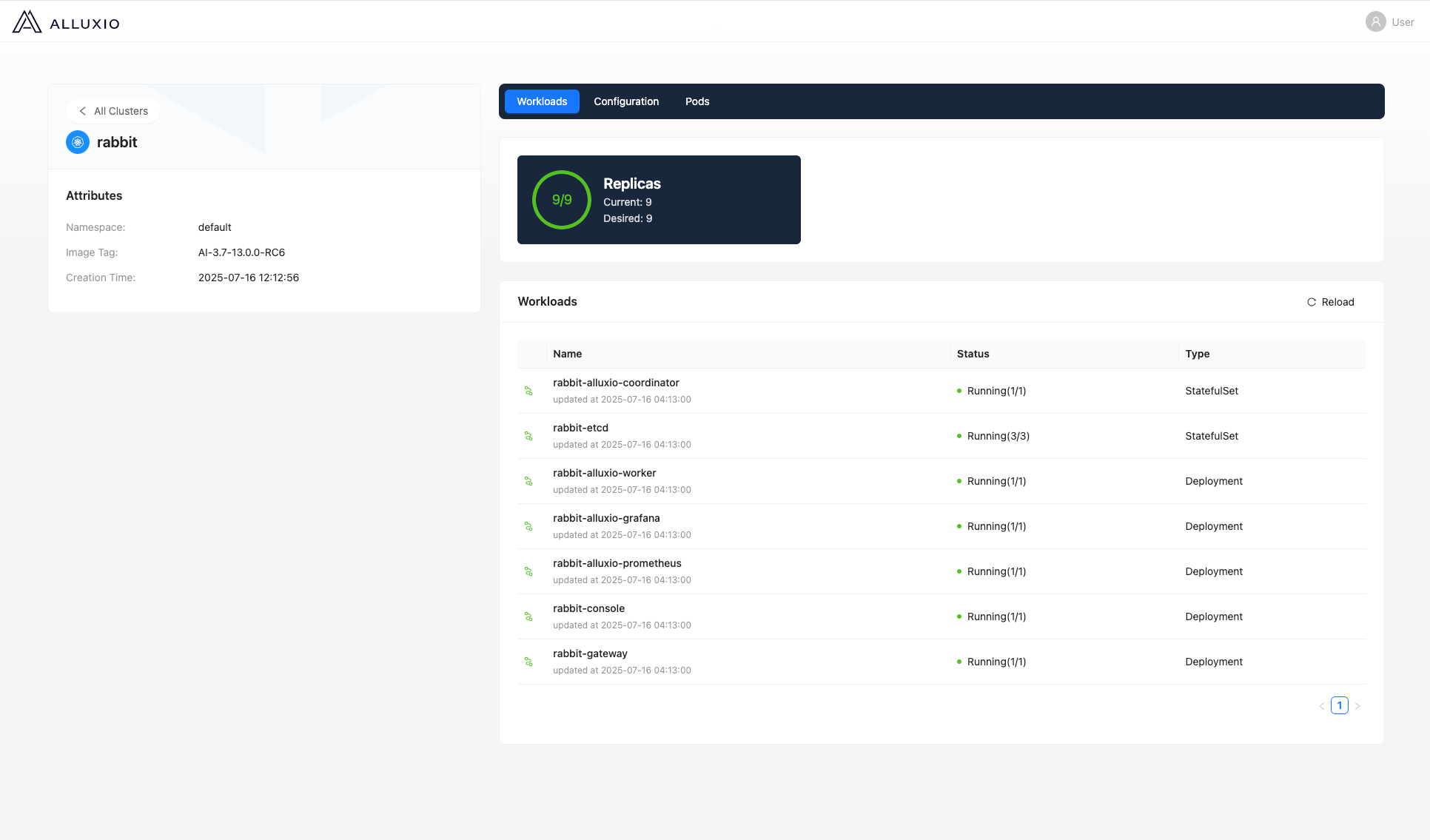Click the Alluxio logo icon
This screenshot has height=840, width=1430.
pos(27,22)
